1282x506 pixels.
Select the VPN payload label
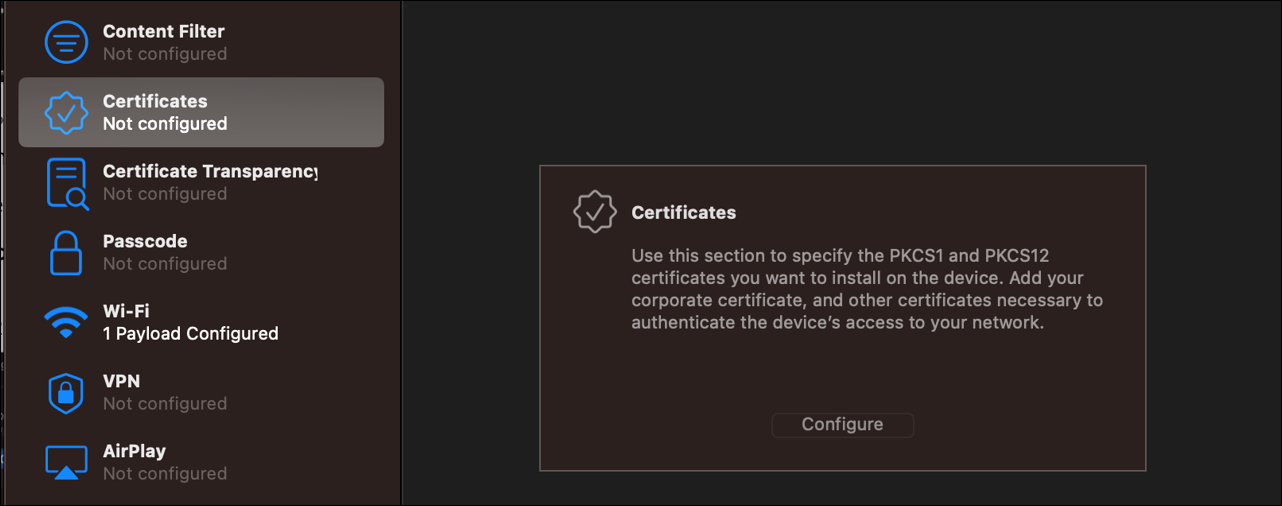121,382
